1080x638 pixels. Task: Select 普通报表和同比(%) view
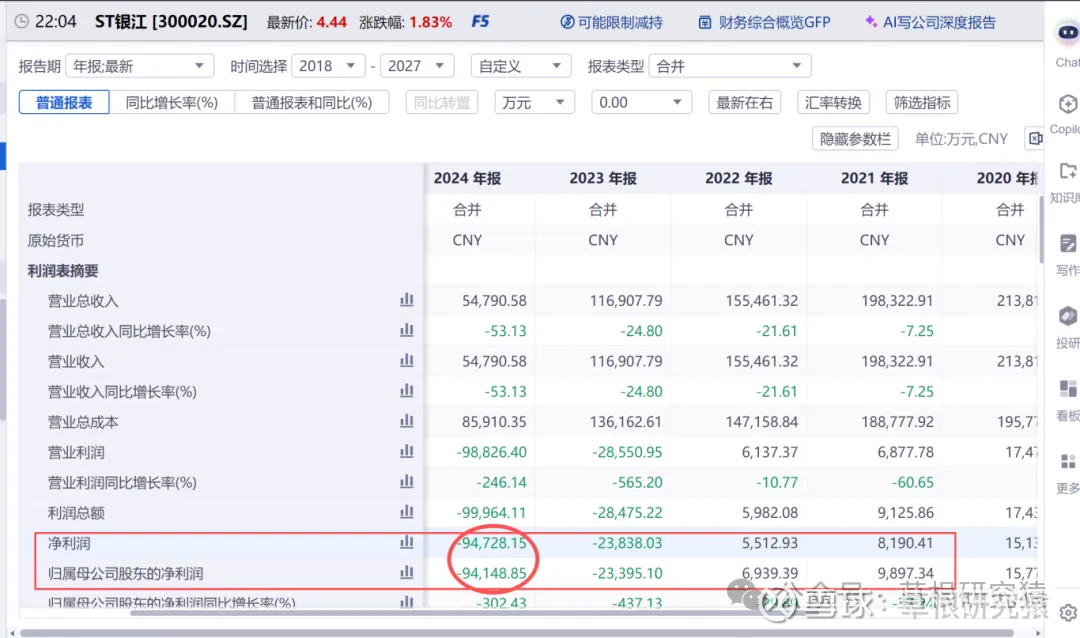click(x=312, y=102)
